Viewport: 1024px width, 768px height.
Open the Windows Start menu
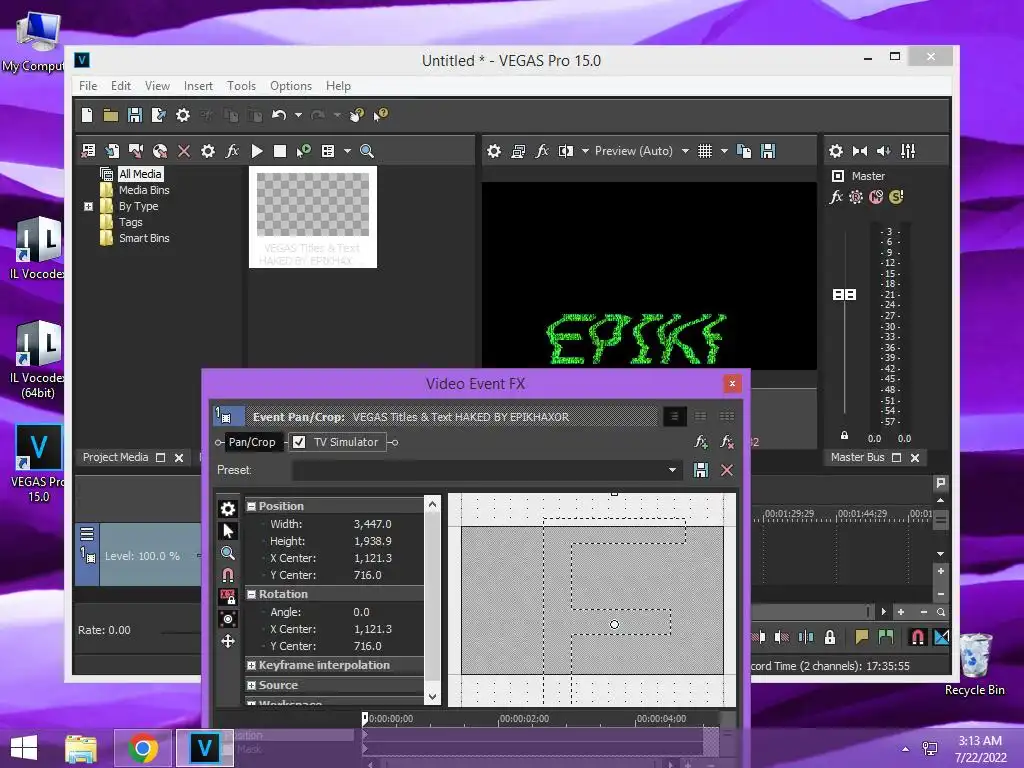tap(24, 748)
